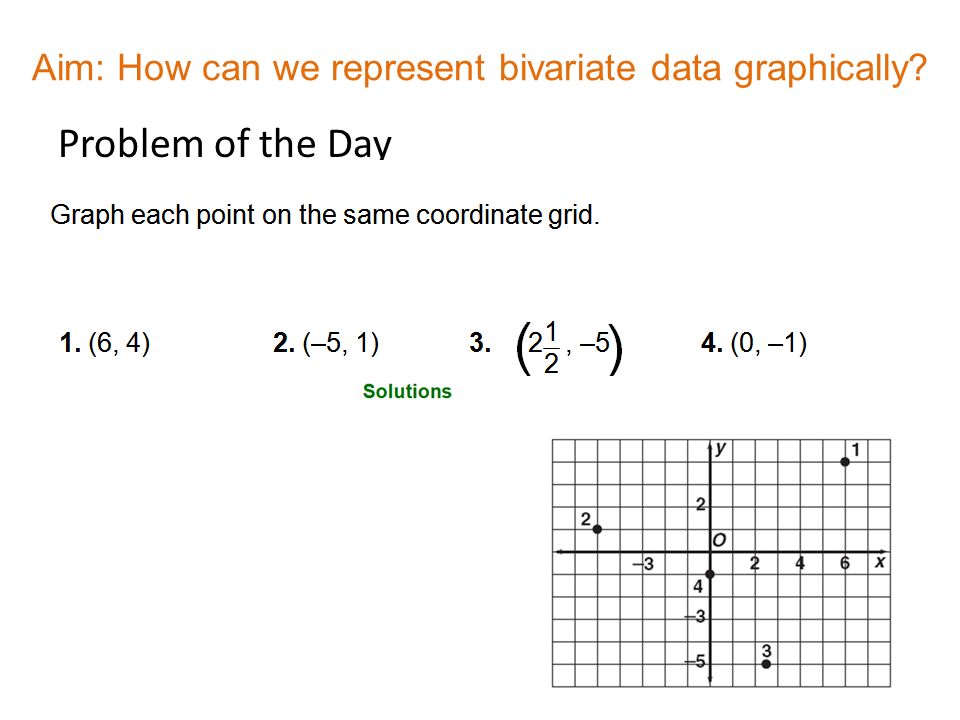The width and height of the screenshot is (960, 720).
Task: Click the green Solutions label
Action: coord(407,391)
